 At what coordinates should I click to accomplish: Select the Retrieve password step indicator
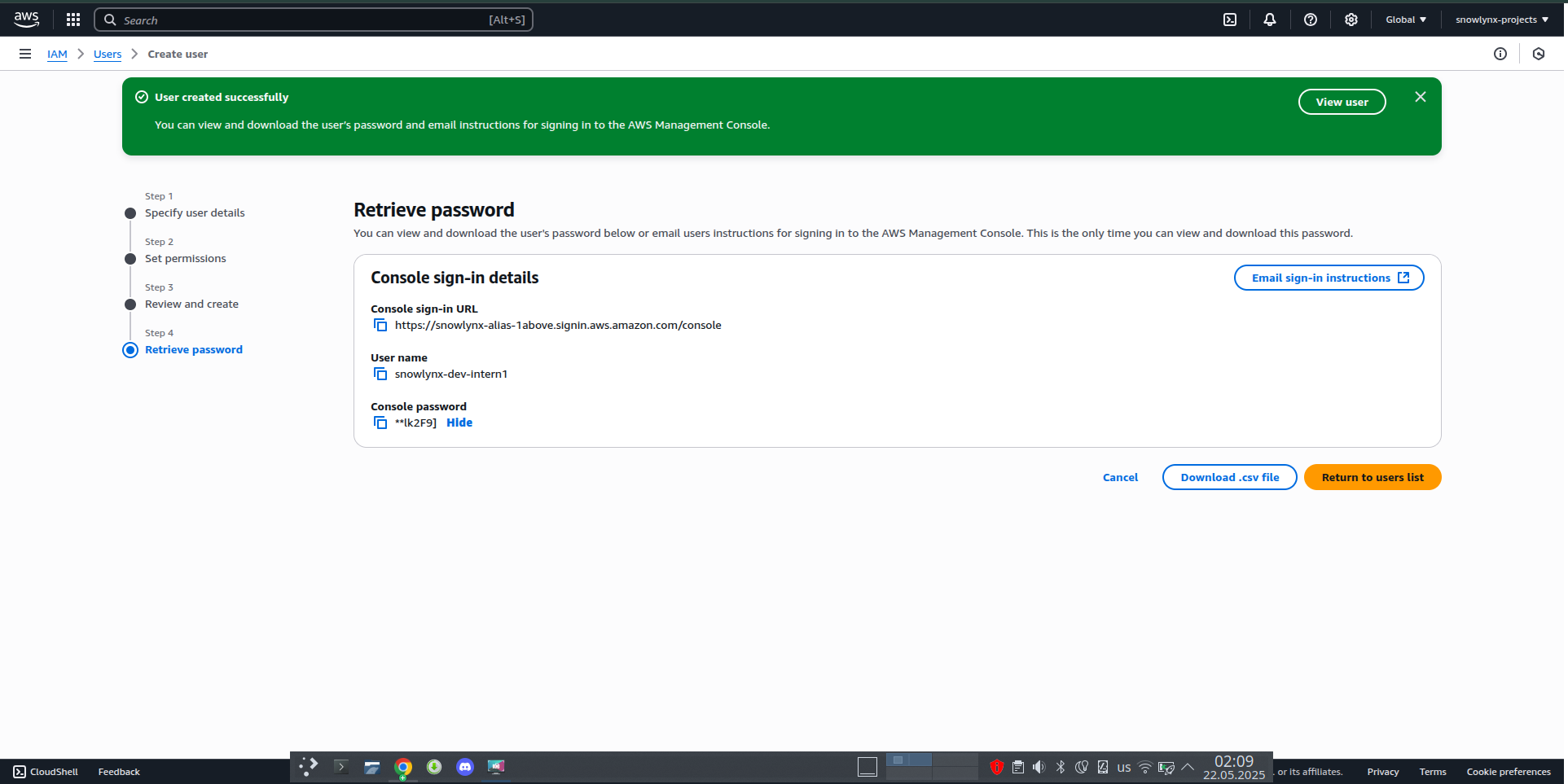pos(130,350)
